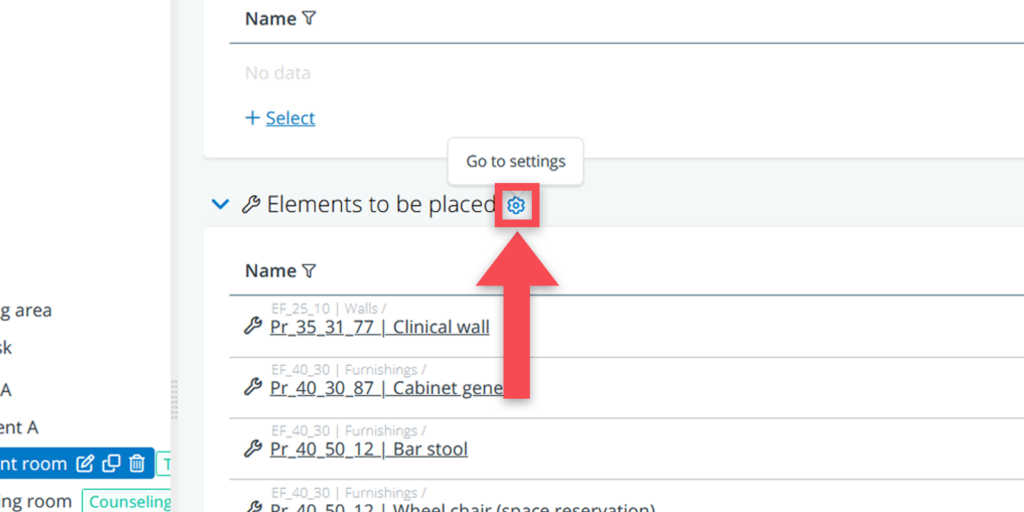Collapse the Elements to be placed section
The height and width of the screenshot is (512, 1024).
220,205
